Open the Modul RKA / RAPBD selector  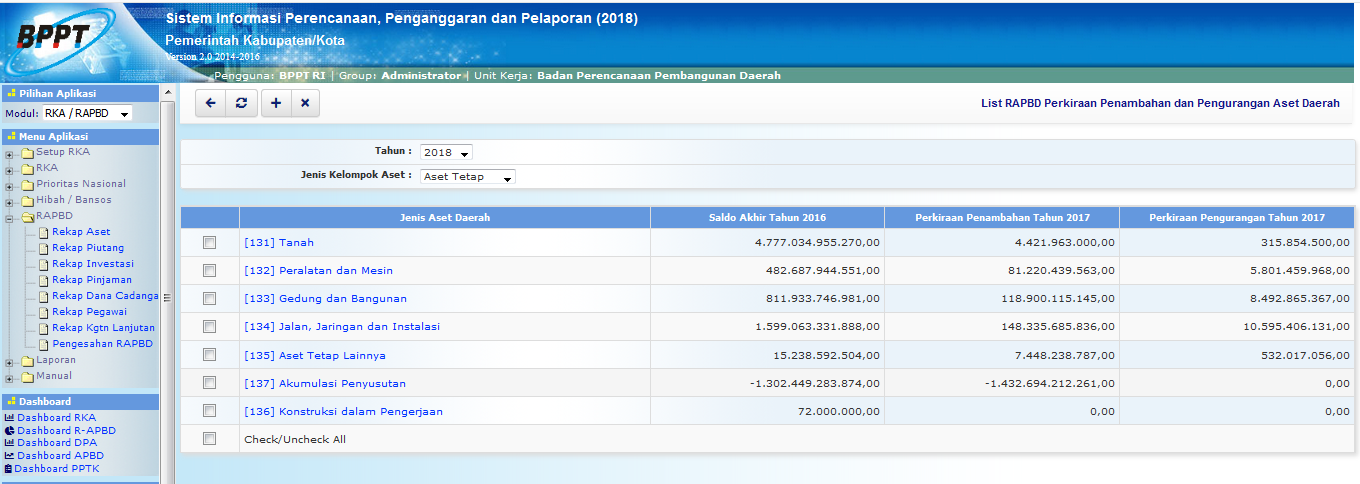coord(87,114)
